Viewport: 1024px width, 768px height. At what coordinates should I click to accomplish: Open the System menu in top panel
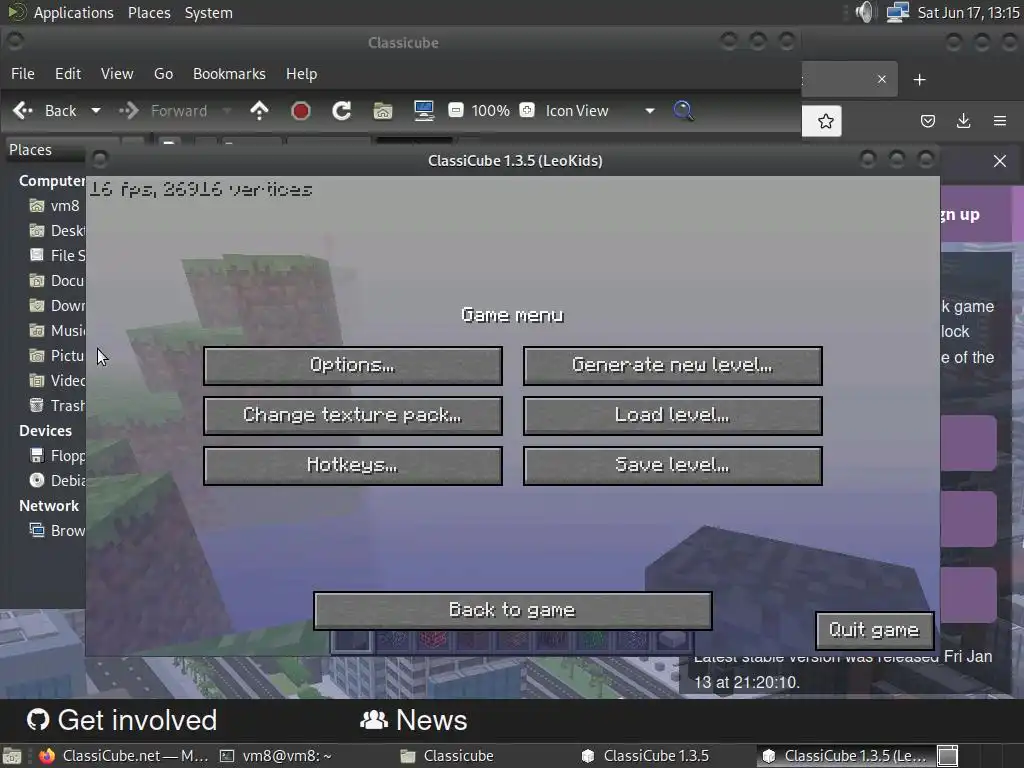point(208,12)
